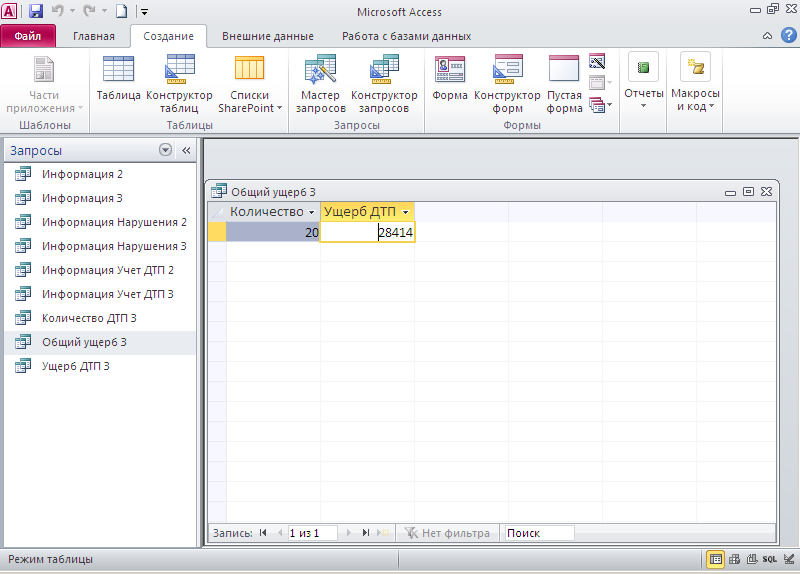
Task: Launch Конструктор таблиц
Action: [x=179, y=84]
